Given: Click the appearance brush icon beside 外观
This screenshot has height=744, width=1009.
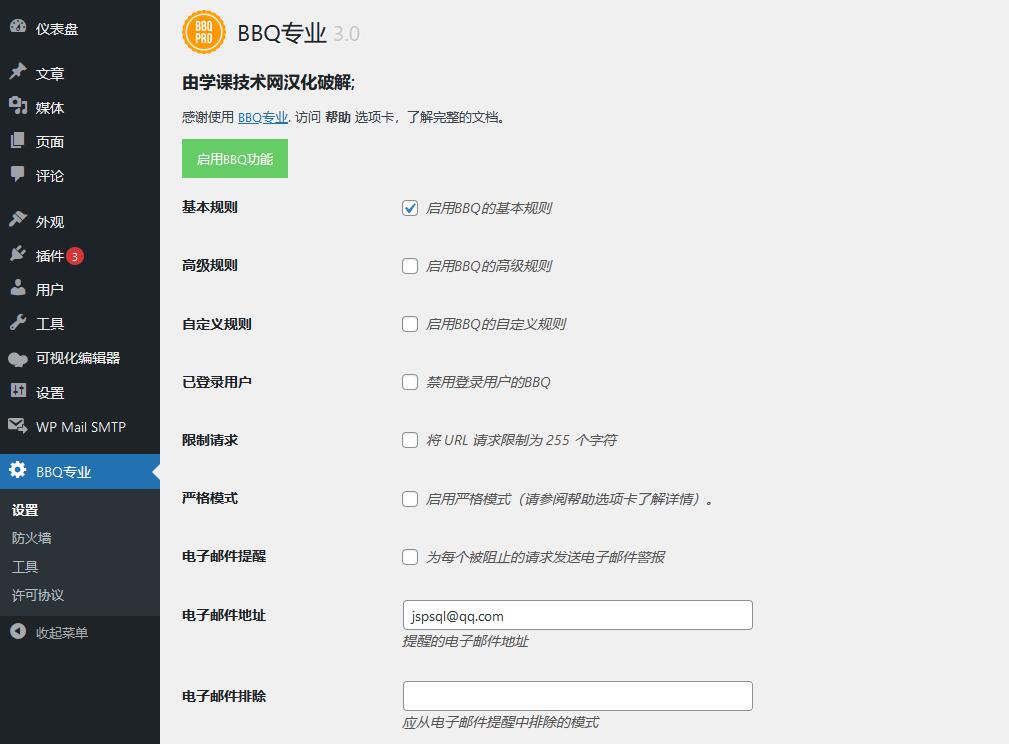Looking at the screenshot, I should 18,219.
